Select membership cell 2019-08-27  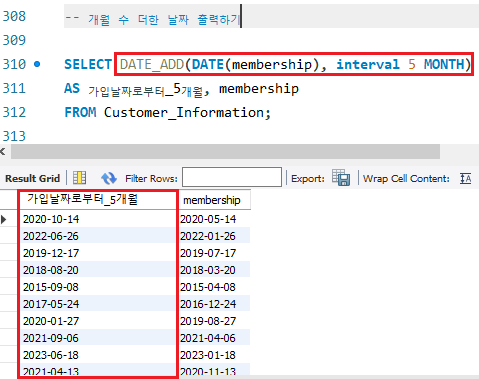click(x=214, y=321)
